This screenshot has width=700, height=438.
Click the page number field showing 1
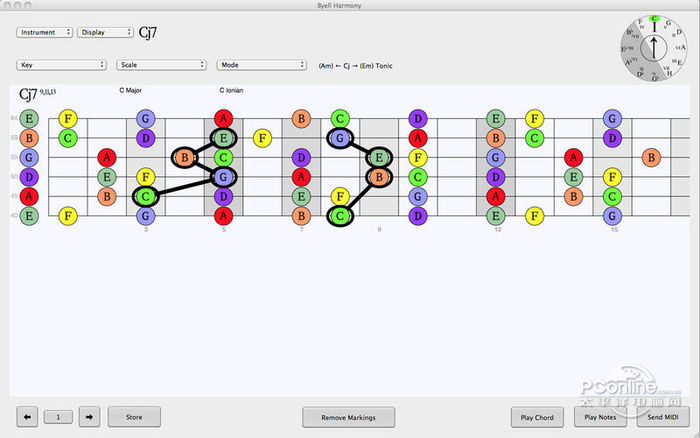58,417
